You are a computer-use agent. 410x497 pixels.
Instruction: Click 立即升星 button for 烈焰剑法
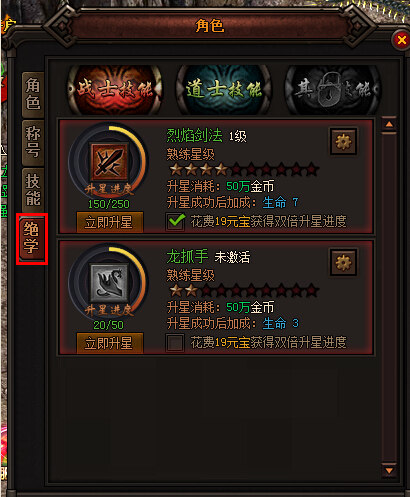pyautogui.click(x=110, y=222)
